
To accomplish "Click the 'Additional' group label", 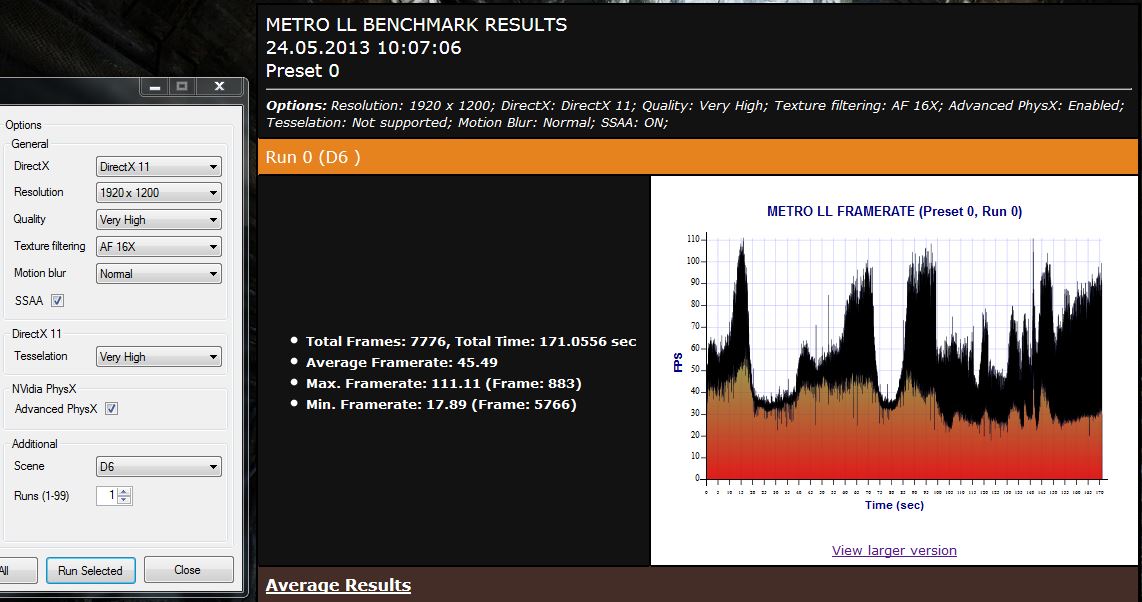I will 35,443.
